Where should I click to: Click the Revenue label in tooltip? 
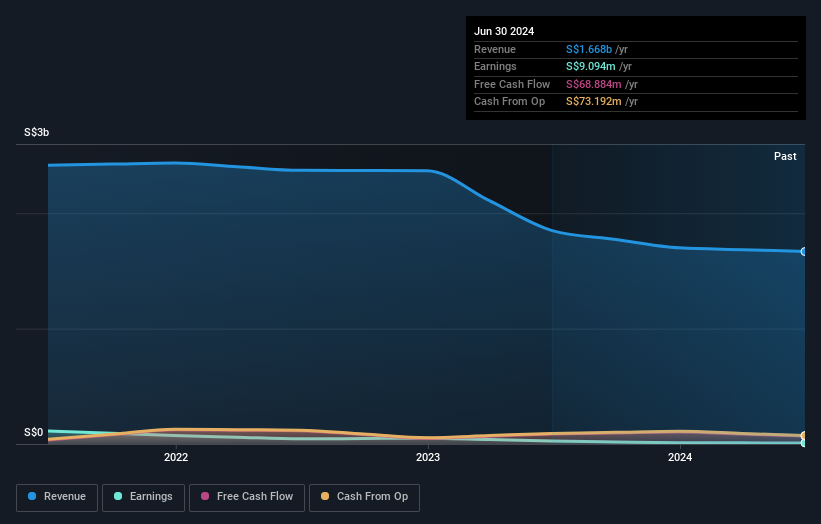click(495, 49)
